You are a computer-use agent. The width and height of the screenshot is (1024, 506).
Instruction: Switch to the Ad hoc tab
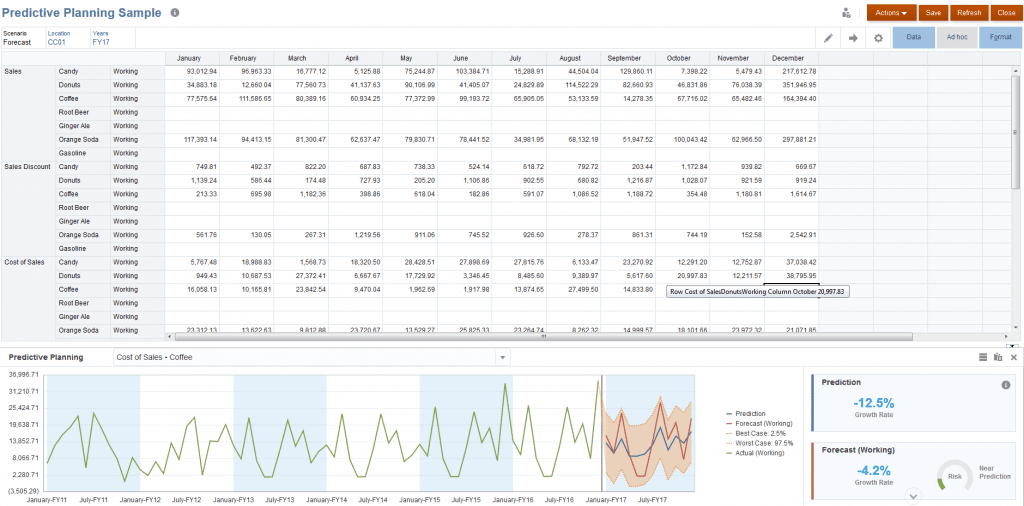click(x=956, y=37)
